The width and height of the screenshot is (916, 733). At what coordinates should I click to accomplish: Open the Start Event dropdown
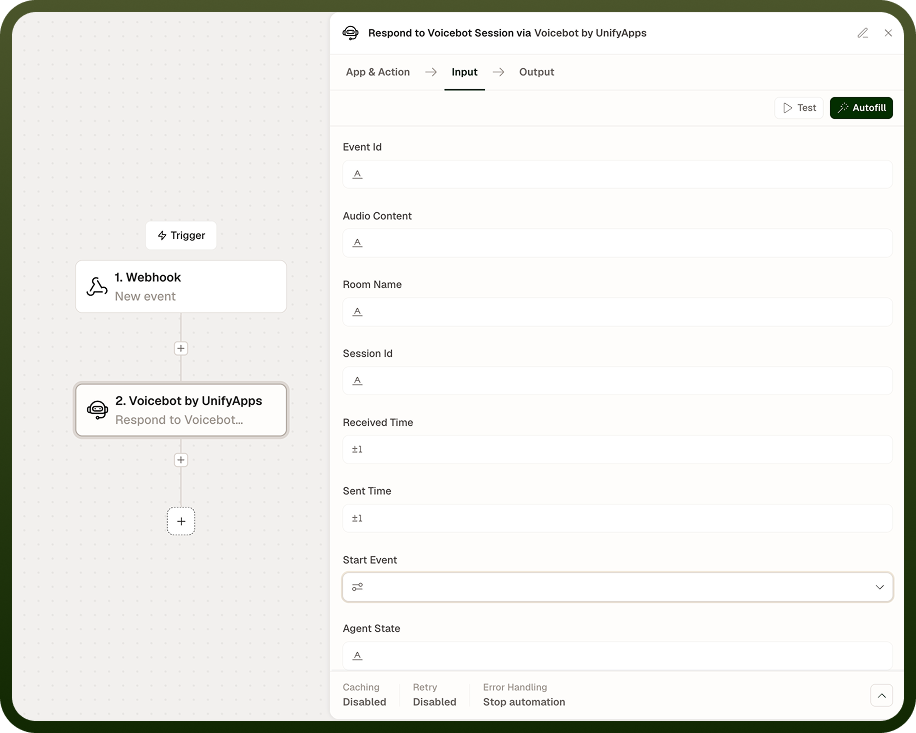pos(617,587)
